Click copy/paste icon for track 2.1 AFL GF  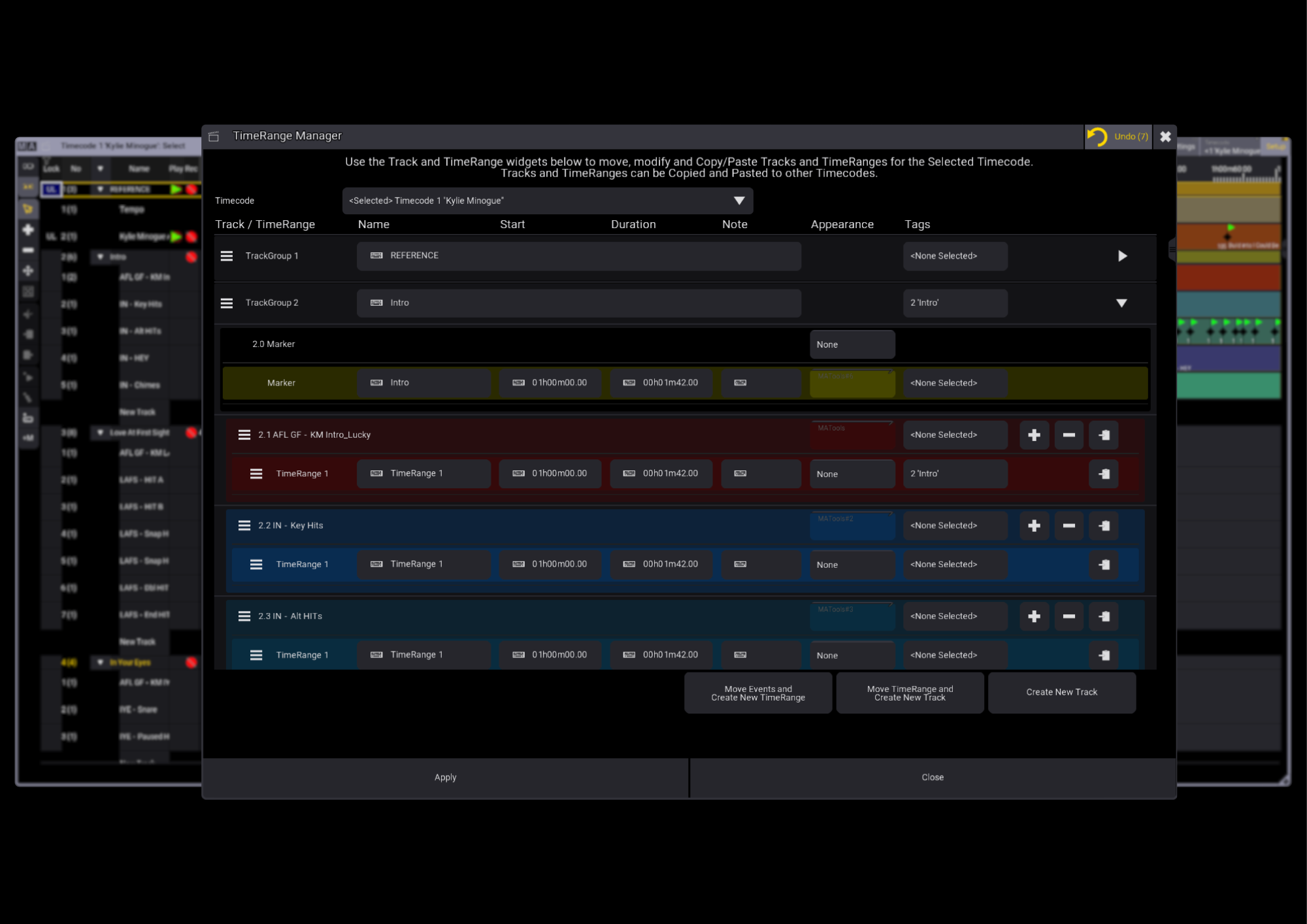point(1104,435)
